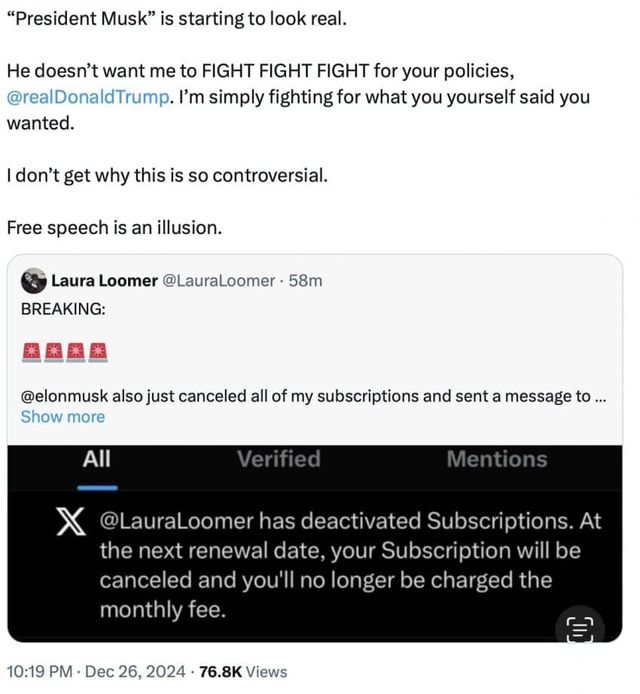Viewport: 640px width, 694px height.
Task: Open the deactivated Subscriptions notification text
Action: click(x=340, y=564)
